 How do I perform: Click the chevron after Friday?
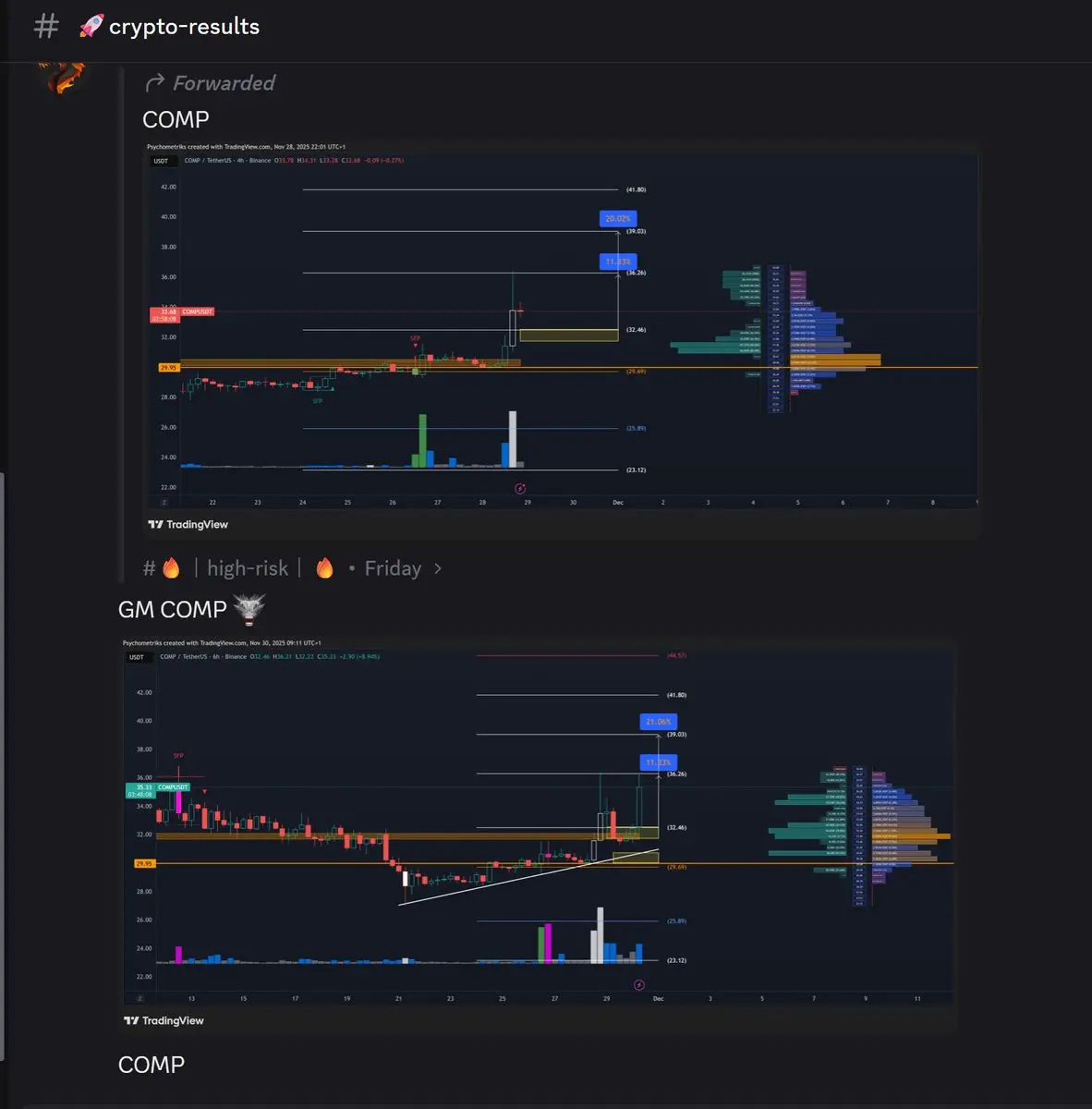[438, 568]
